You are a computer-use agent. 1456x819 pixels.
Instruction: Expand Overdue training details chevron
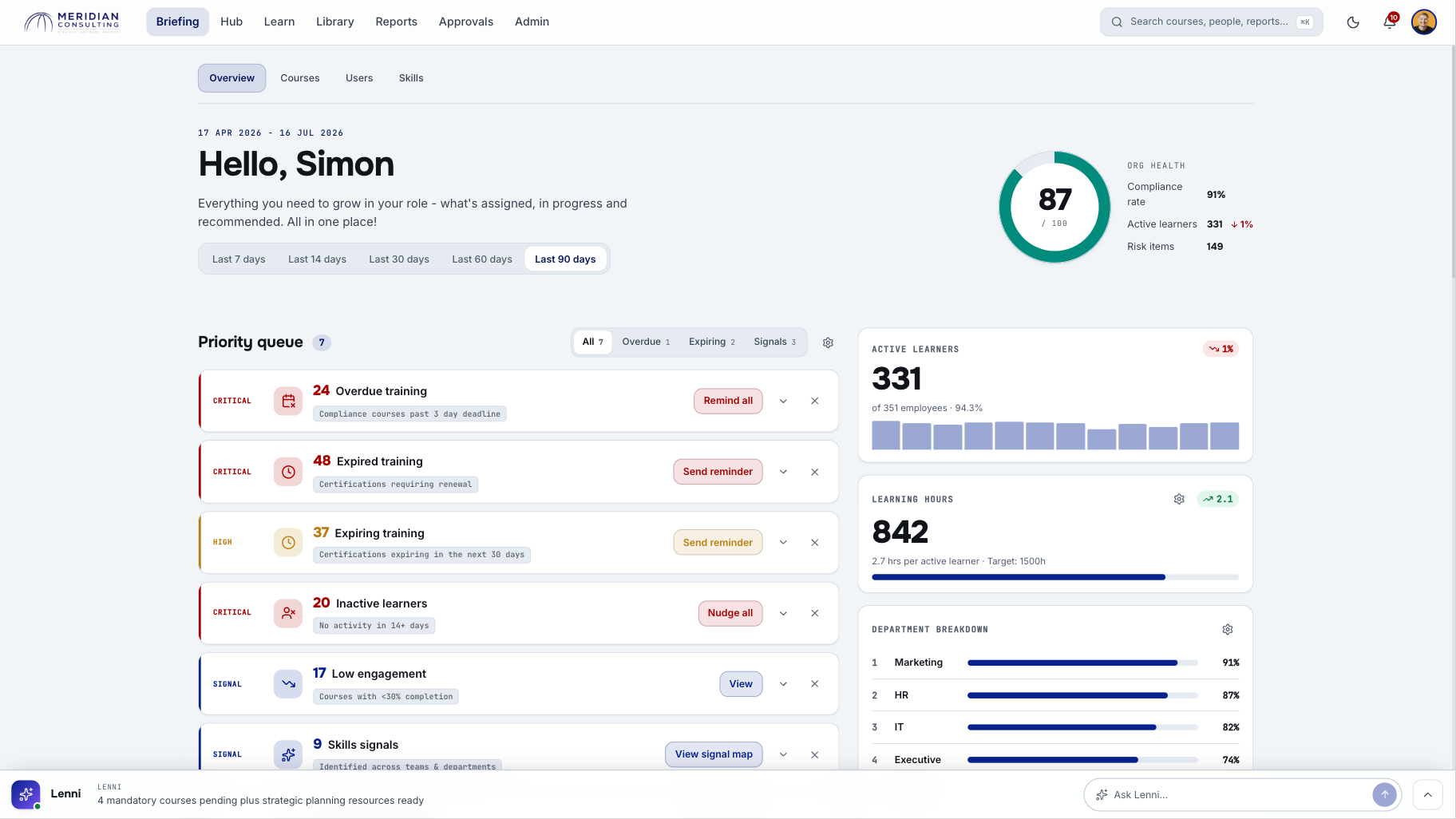(x=783, y=401)
